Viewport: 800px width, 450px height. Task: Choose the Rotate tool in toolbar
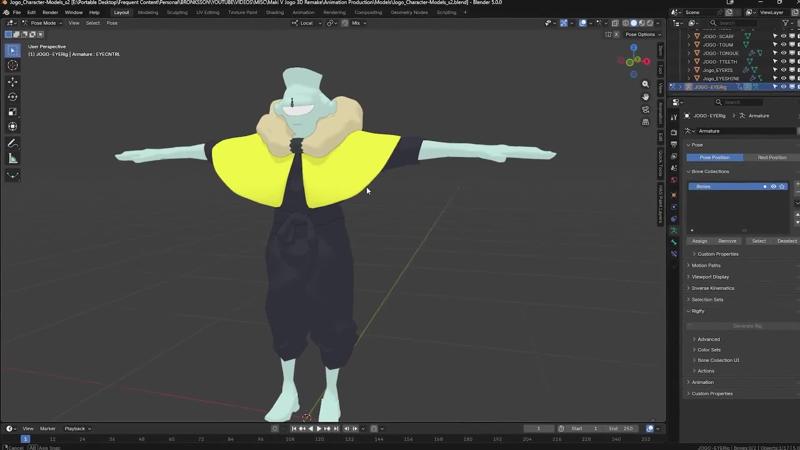tap(13, 96)
